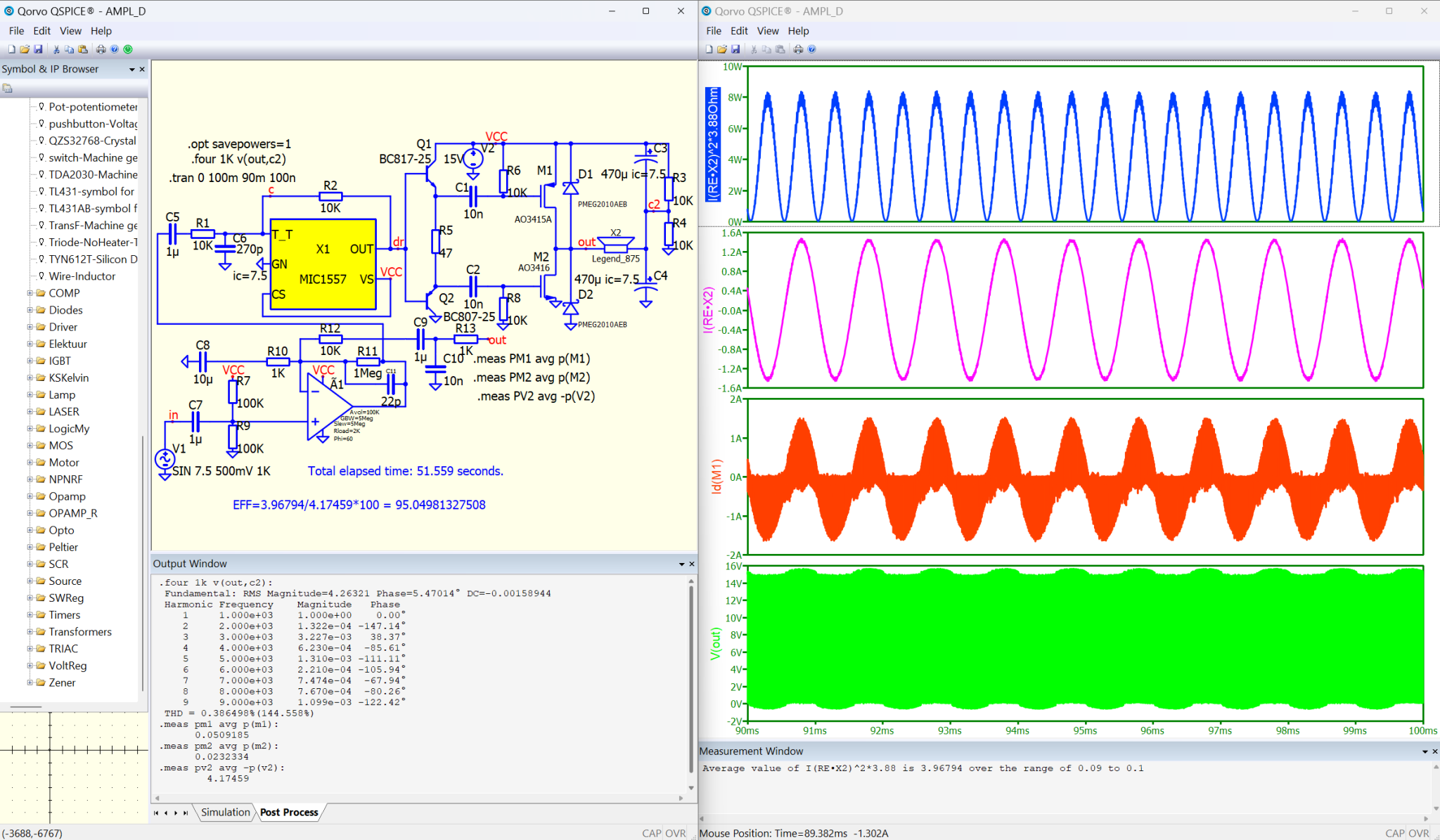Expand the Transformers folder in symbol tree
1440x840 pixels.
[30, 632]
